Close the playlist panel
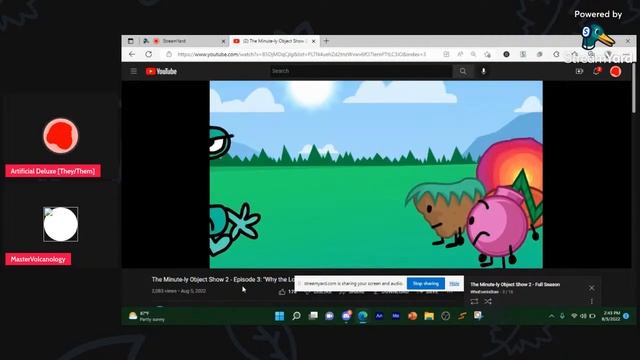The height and width of the screenshot is (360, 640). pyautogui.click(x=591, y=288)
